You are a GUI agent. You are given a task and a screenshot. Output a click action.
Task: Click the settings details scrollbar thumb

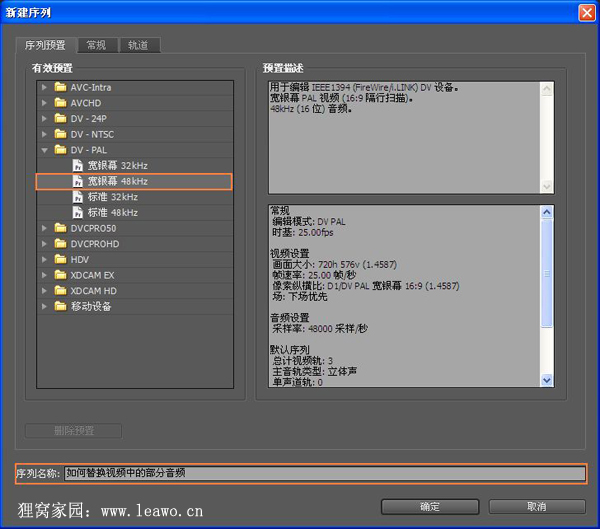click(547, 273)
